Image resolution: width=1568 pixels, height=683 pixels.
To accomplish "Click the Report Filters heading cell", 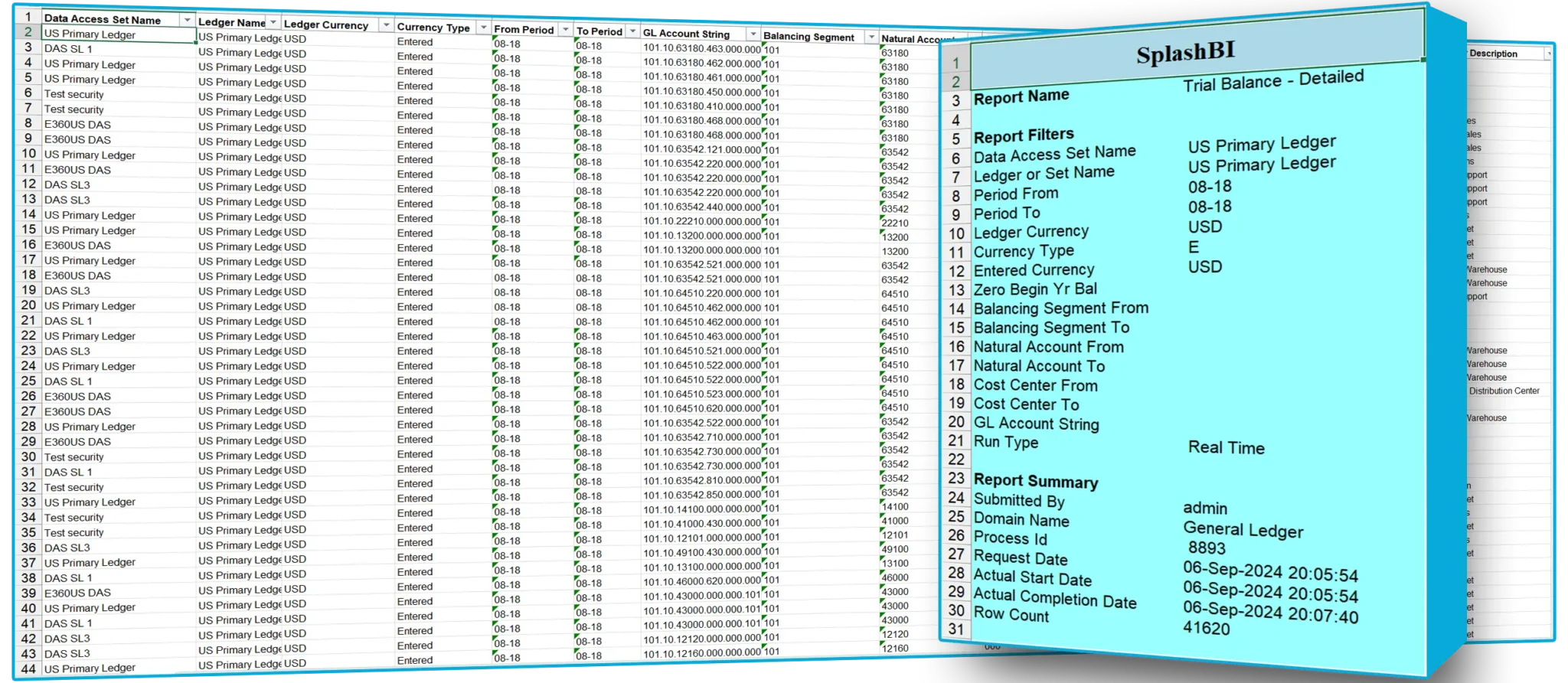I will (1024, 136).
